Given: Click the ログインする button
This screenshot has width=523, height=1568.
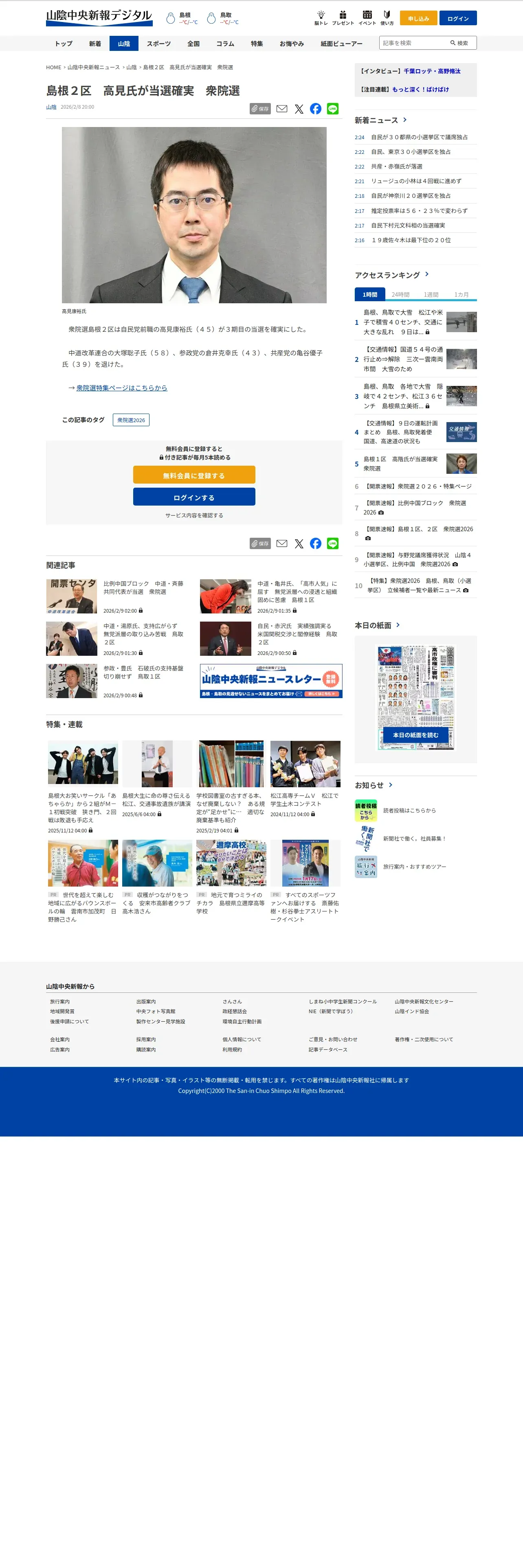Looking at the screenshot, I should pos(194,497).
